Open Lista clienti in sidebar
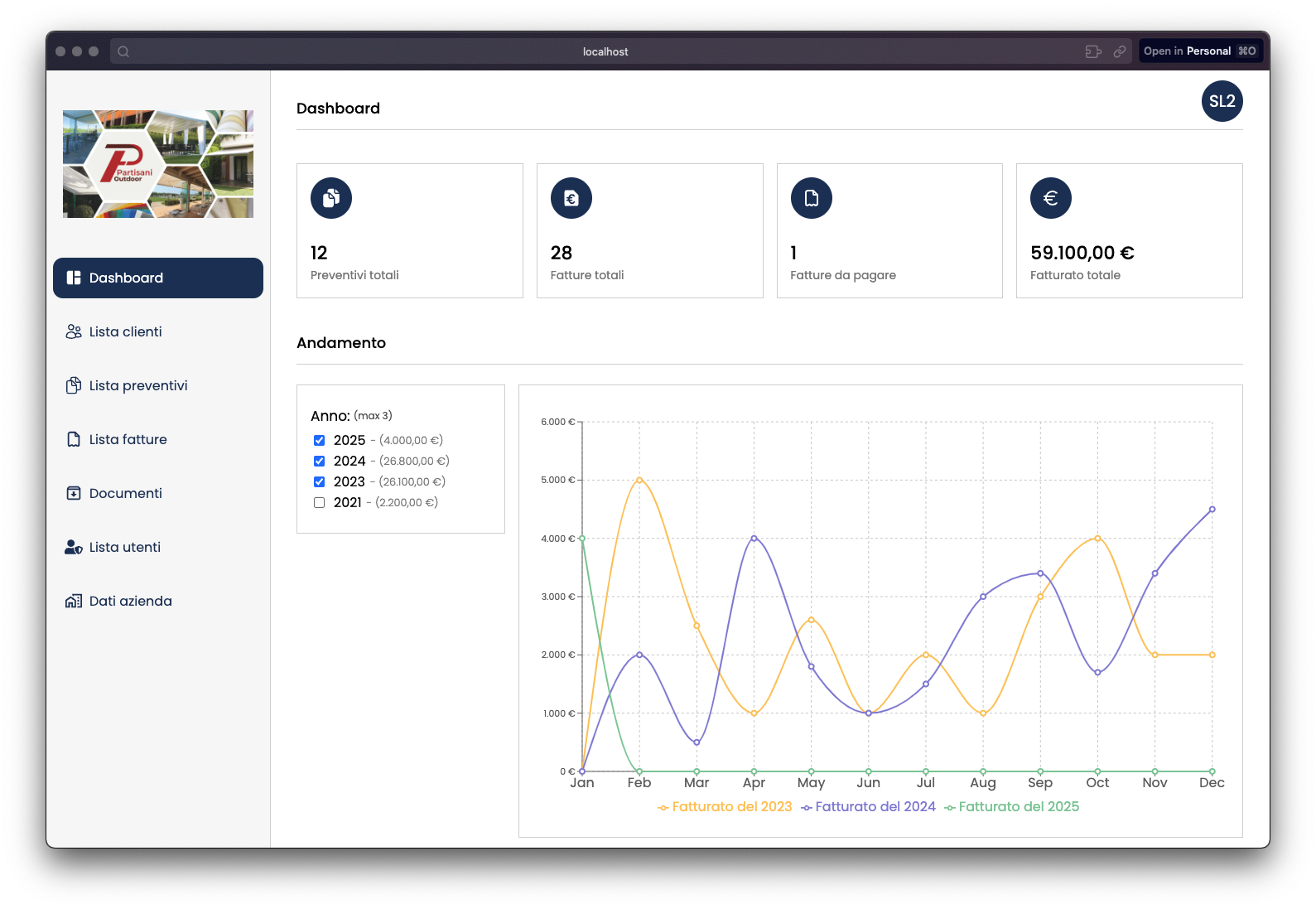Viewport: 1316px width, 909px height. 126,331
